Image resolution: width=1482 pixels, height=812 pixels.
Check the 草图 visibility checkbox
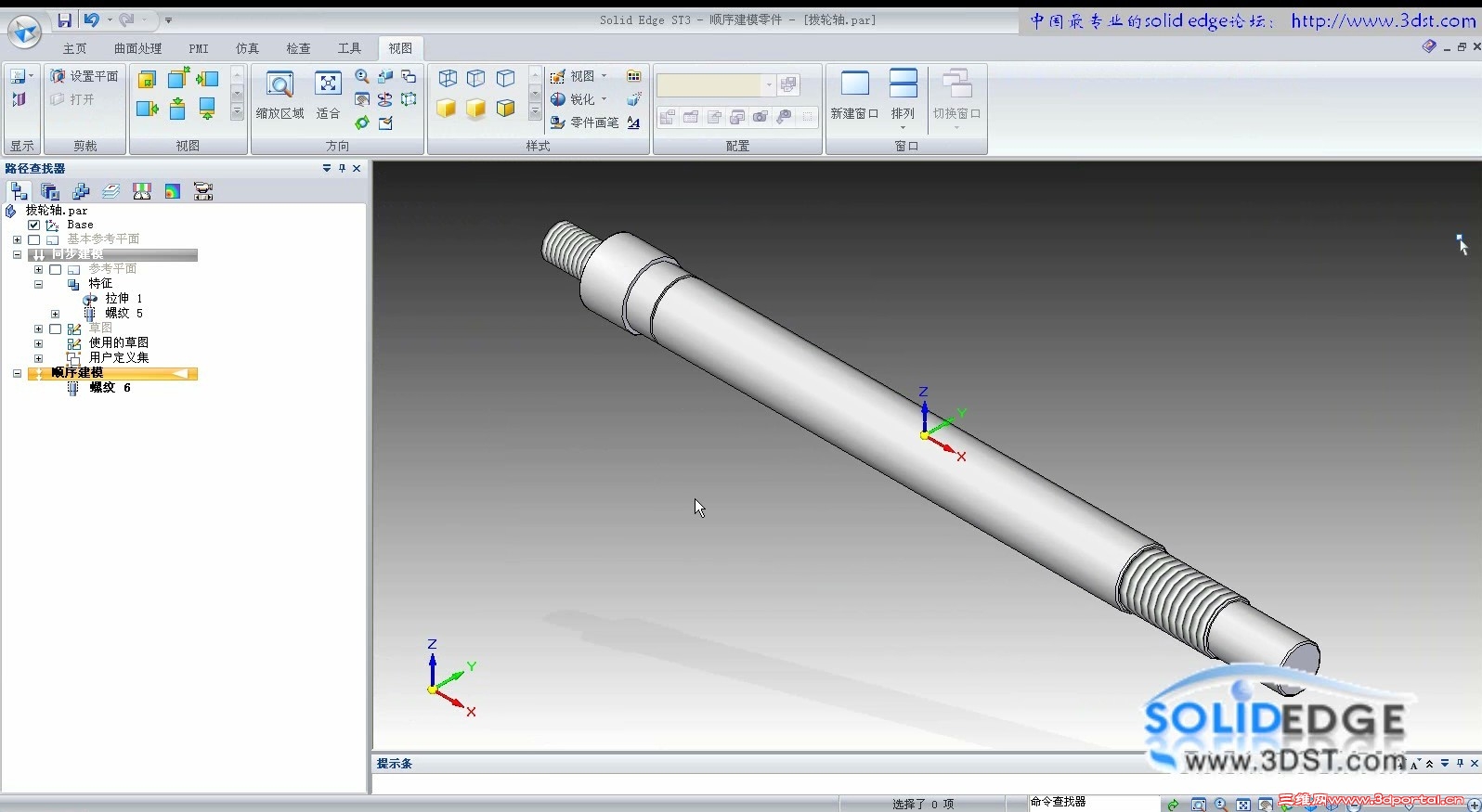[x=56, y=329]
